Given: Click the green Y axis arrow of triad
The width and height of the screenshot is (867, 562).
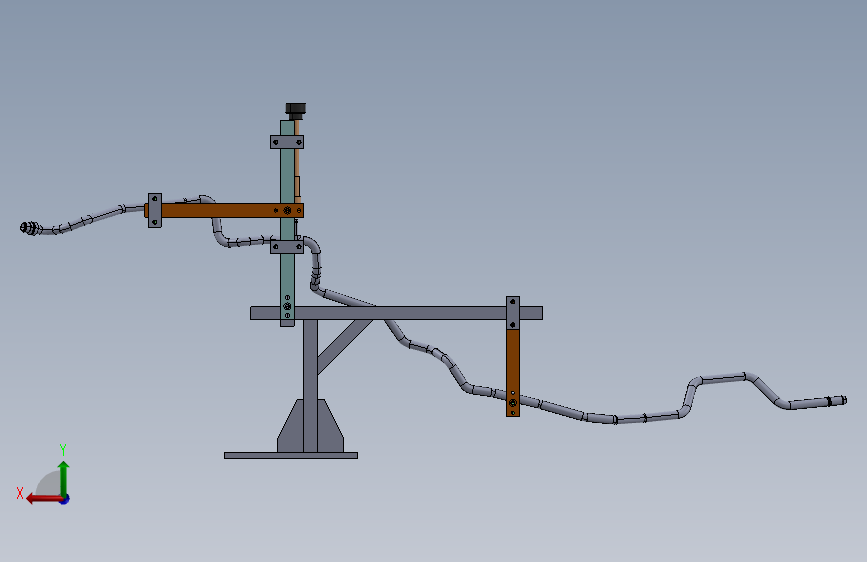Looking at the screenshot, I should 64,478.
